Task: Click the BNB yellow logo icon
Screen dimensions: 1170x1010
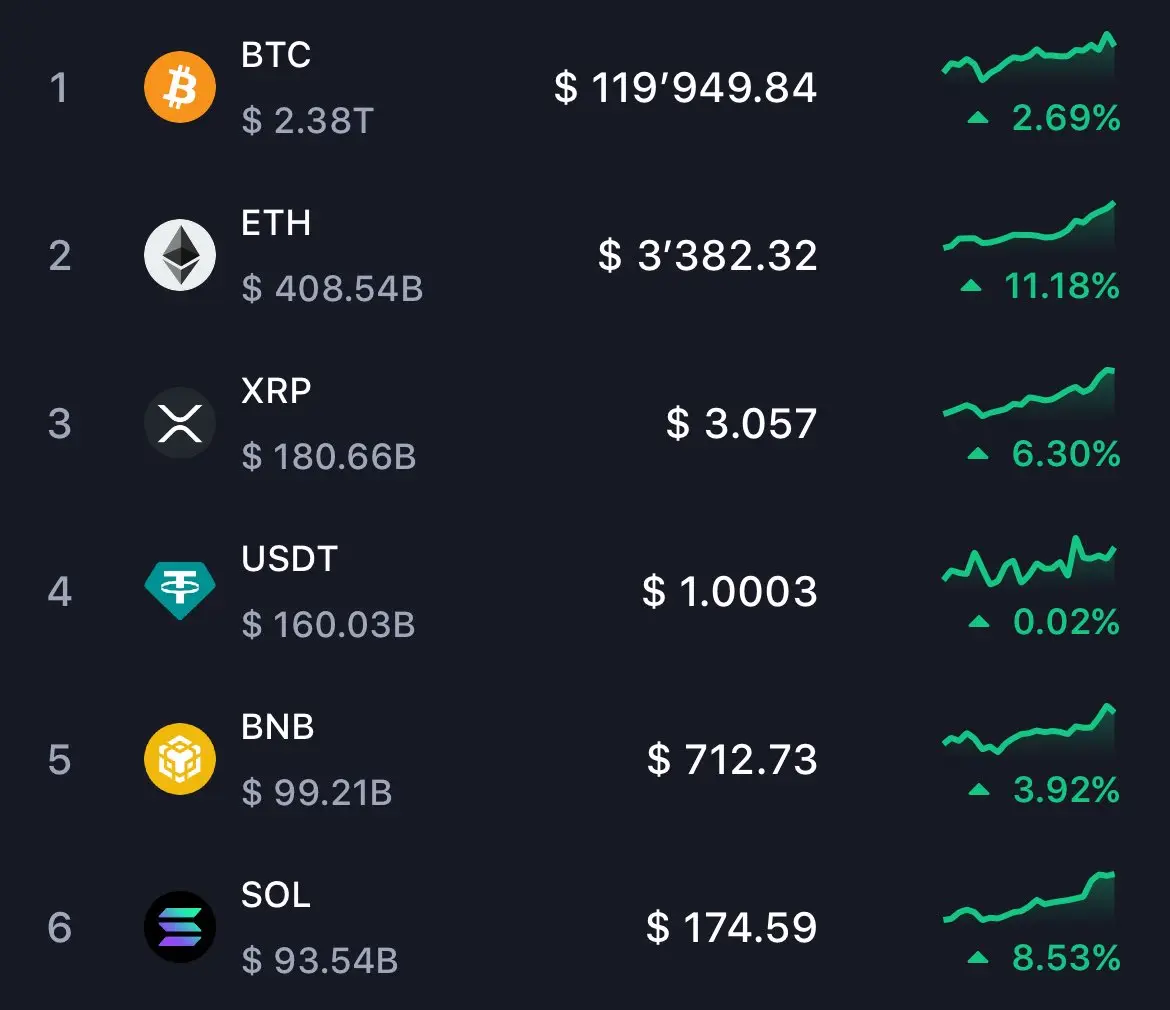Action: [x=180, y=759]
